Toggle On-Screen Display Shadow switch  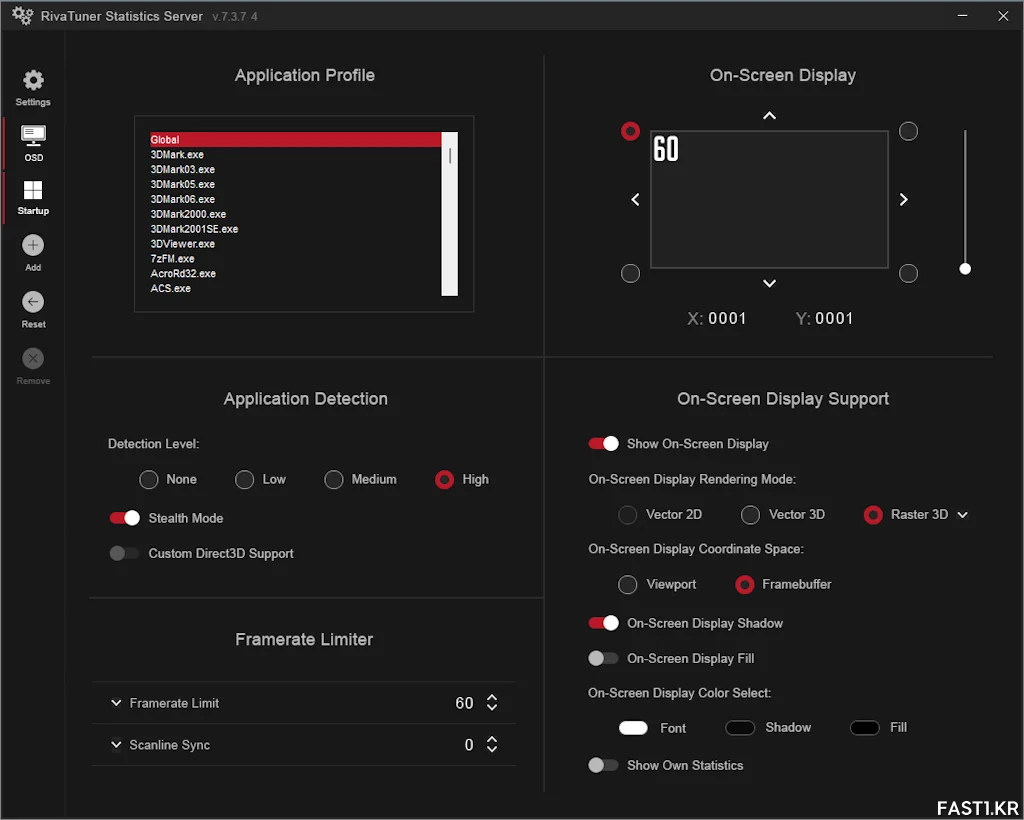603,623
